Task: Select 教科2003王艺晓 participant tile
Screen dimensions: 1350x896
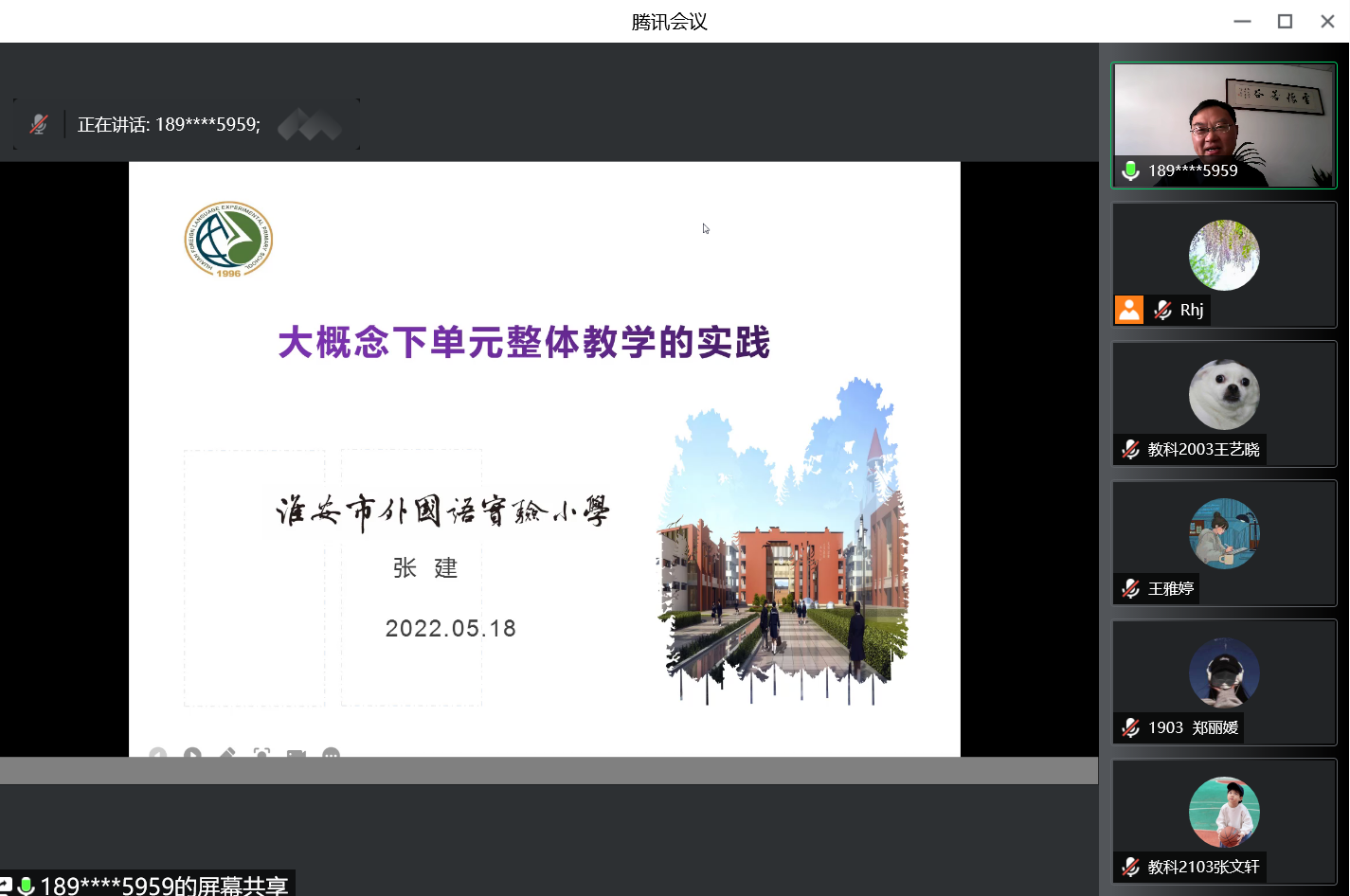Action: (1224, 403)
